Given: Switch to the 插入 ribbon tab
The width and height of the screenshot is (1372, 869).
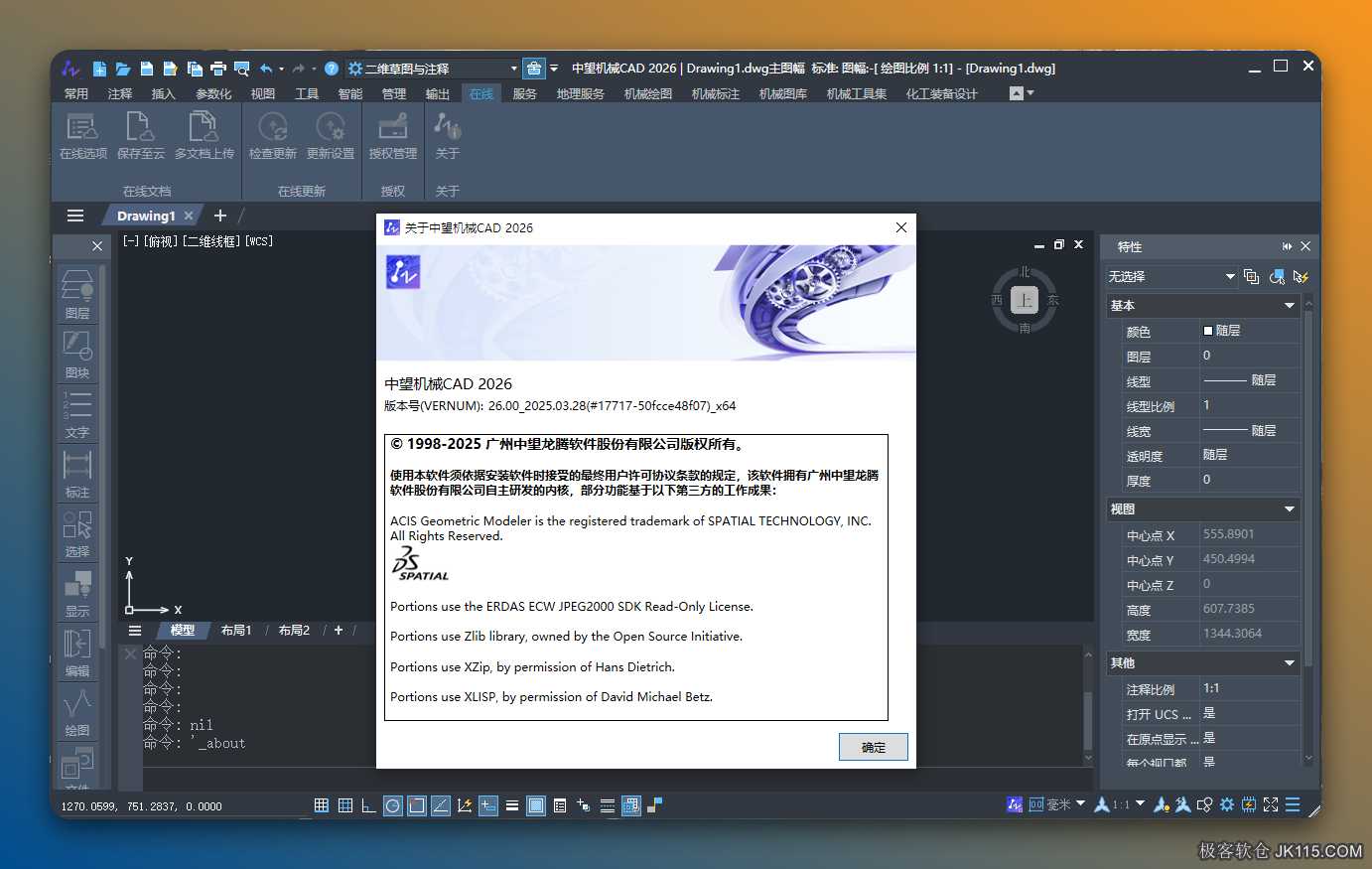Looking at the screenshot, I should [164, 93].
